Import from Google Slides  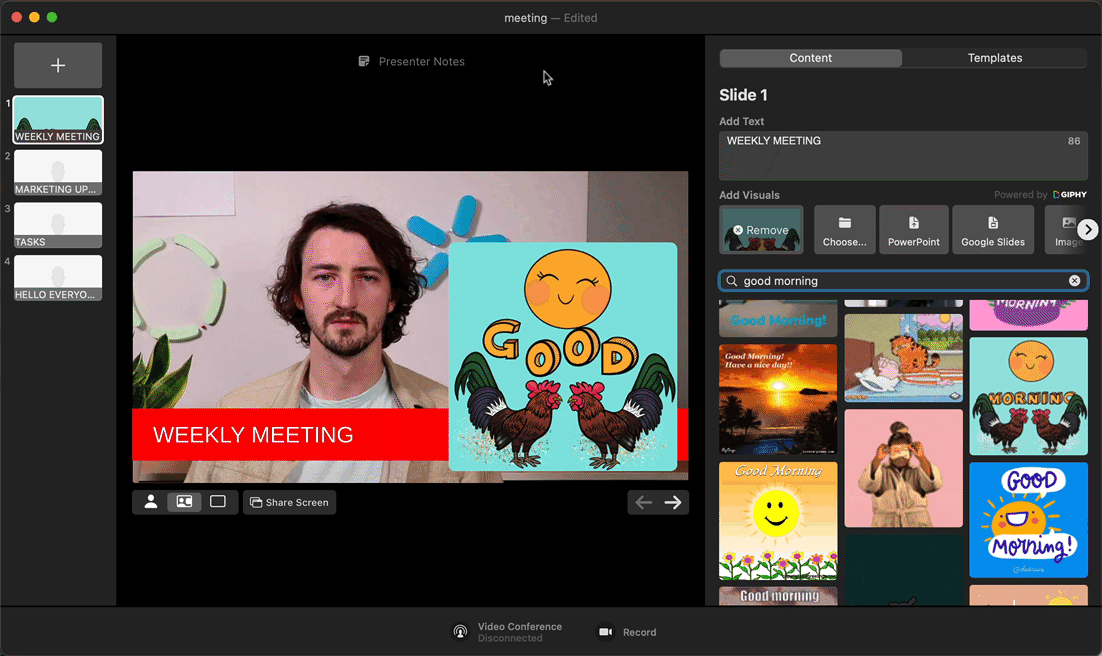click(x=992, y=230)
